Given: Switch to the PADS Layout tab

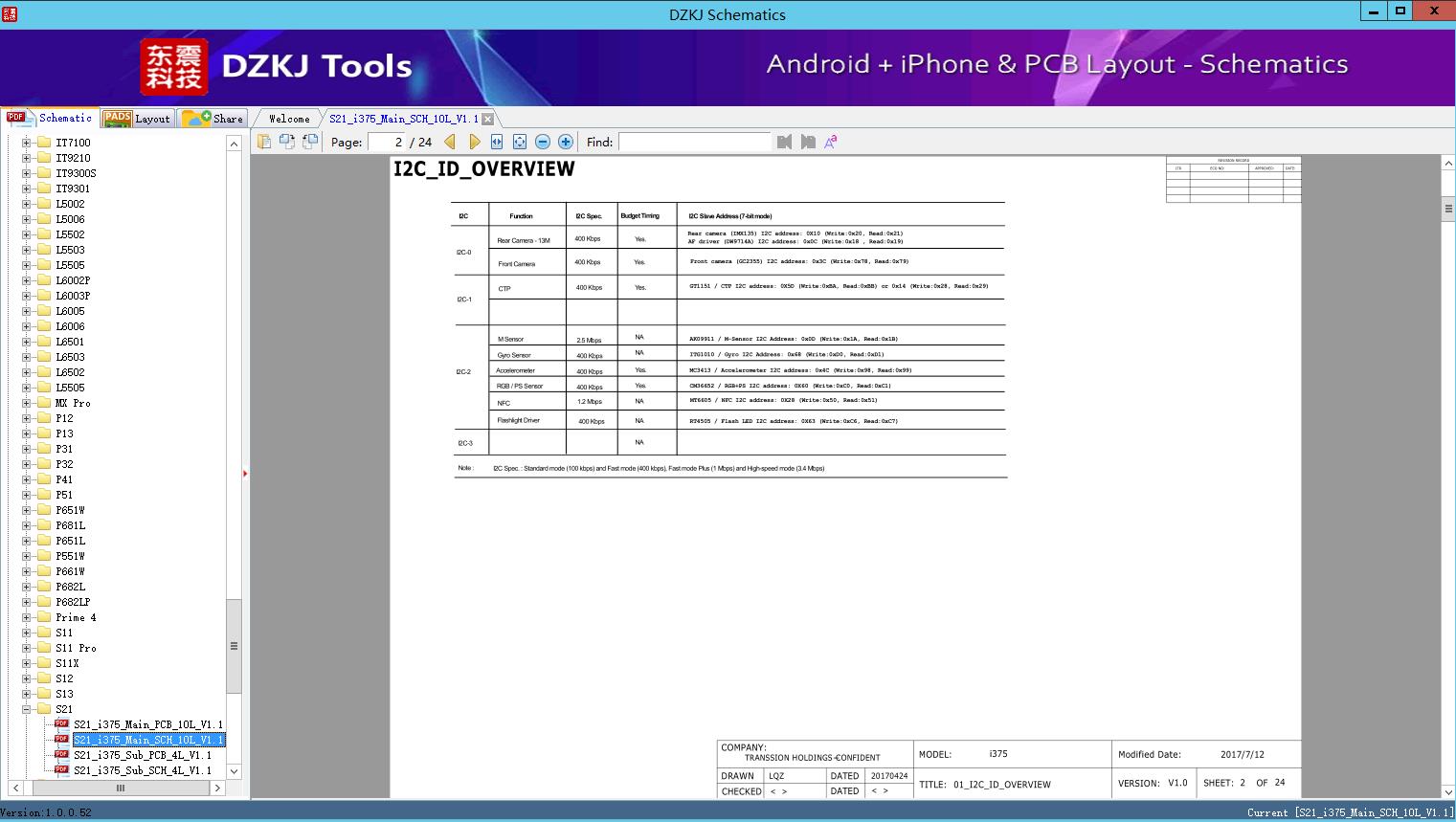Looking at the screenshot, I should tap(137, 118).
